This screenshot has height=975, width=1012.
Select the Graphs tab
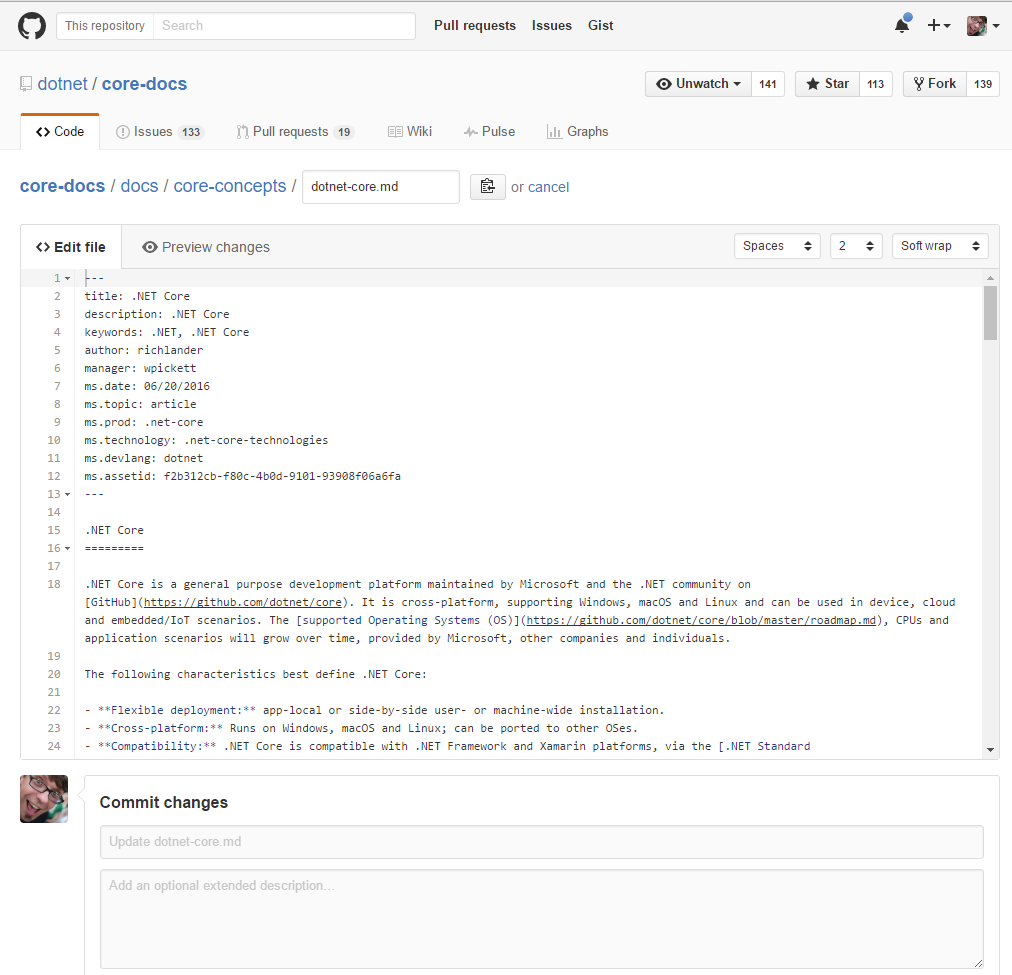pos(577,131)
